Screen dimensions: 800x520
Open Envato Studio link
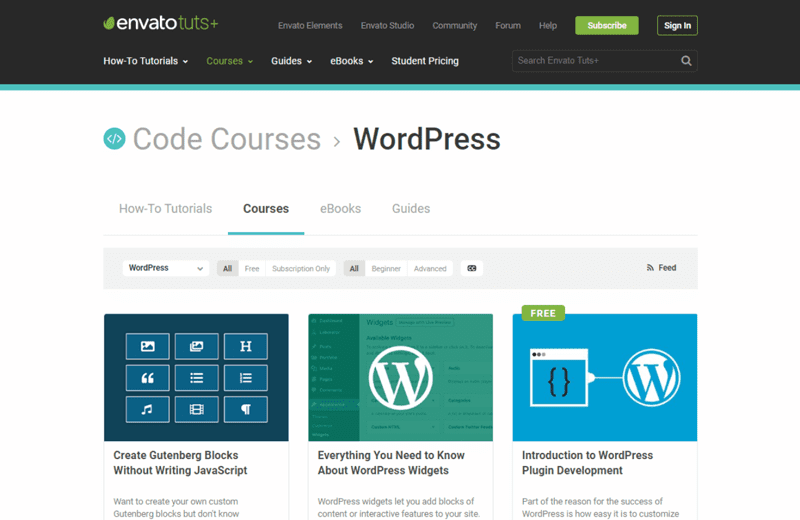[387, 26]
